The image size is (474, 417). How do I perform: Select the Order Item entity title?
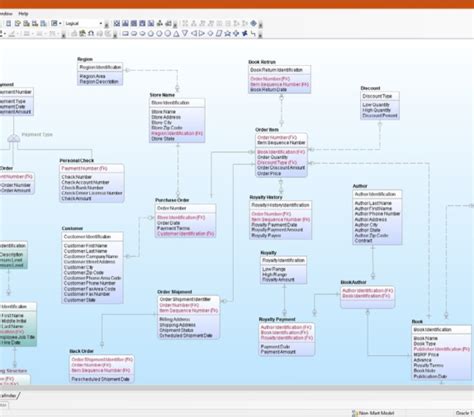[267, 130]
